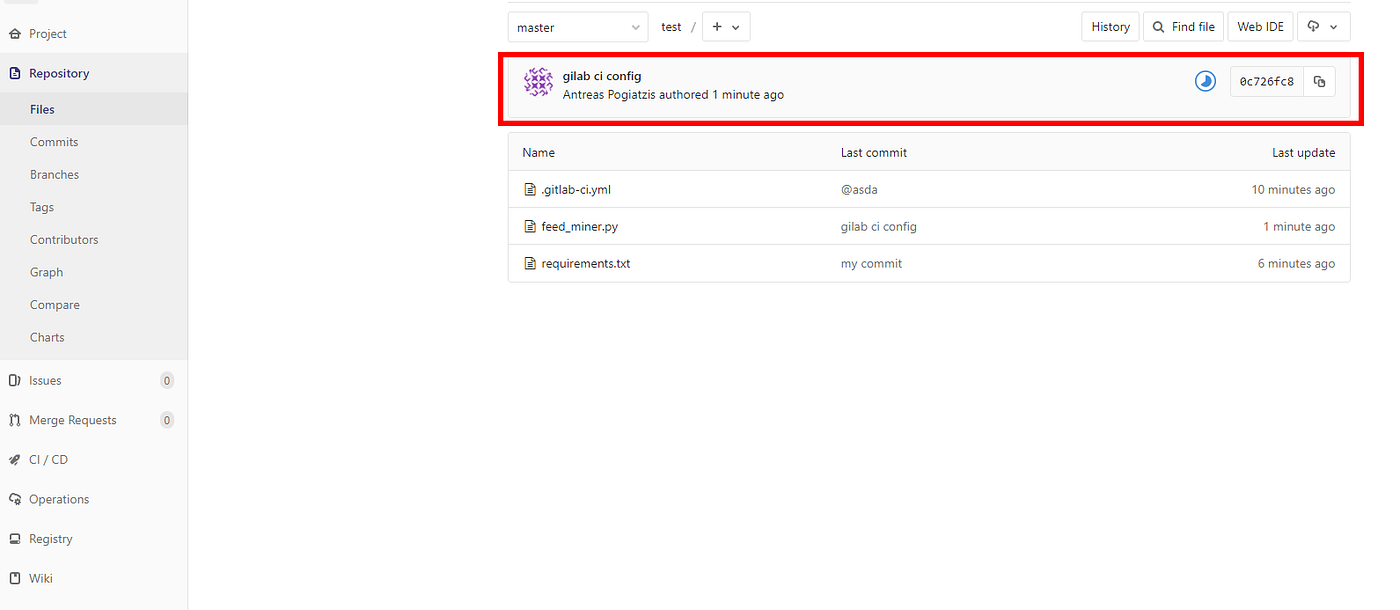1400x610 pixels.
Task: Click the 6 minutes ago timestamp
Action: tap(1296, 264)
